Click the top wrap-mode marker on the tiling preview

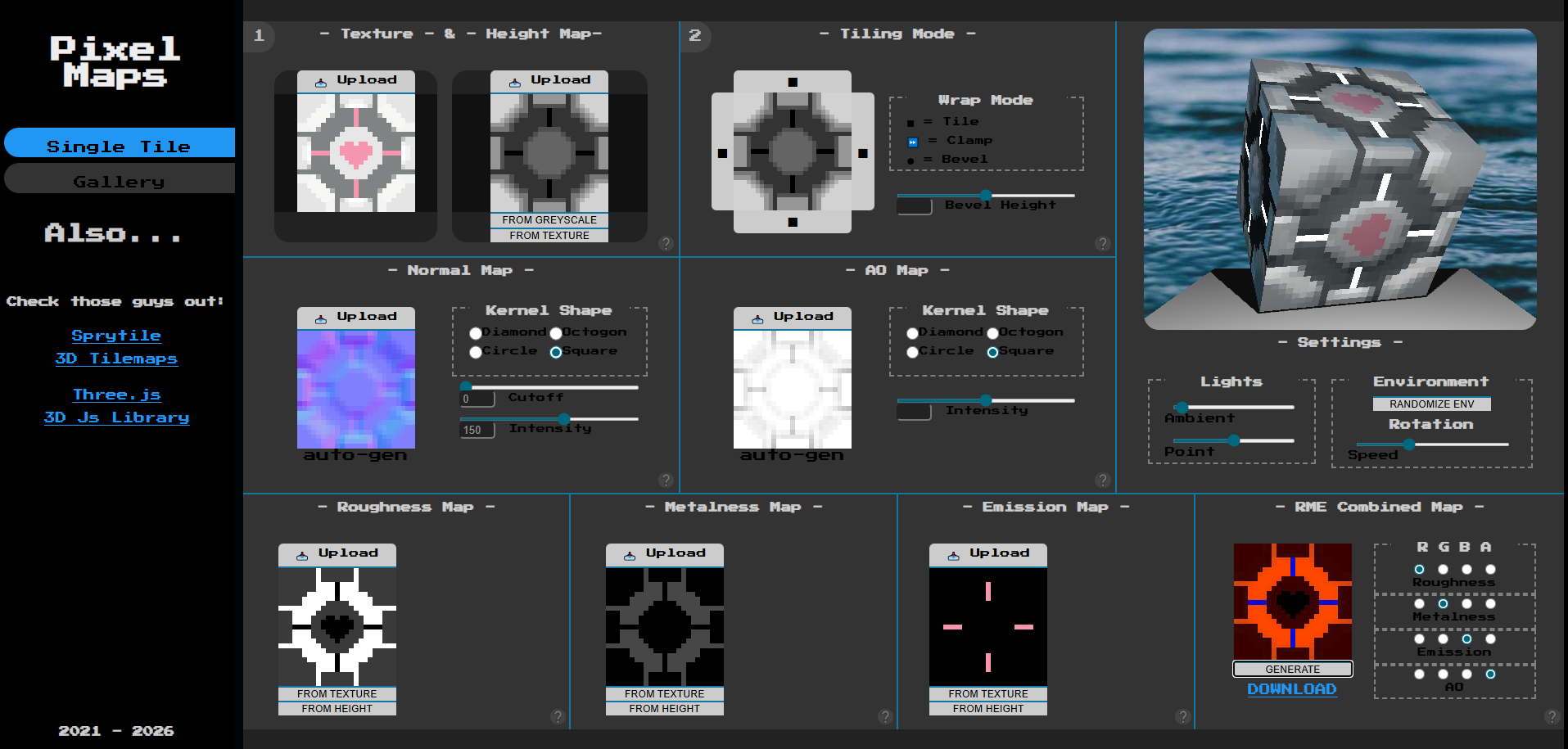792,80
